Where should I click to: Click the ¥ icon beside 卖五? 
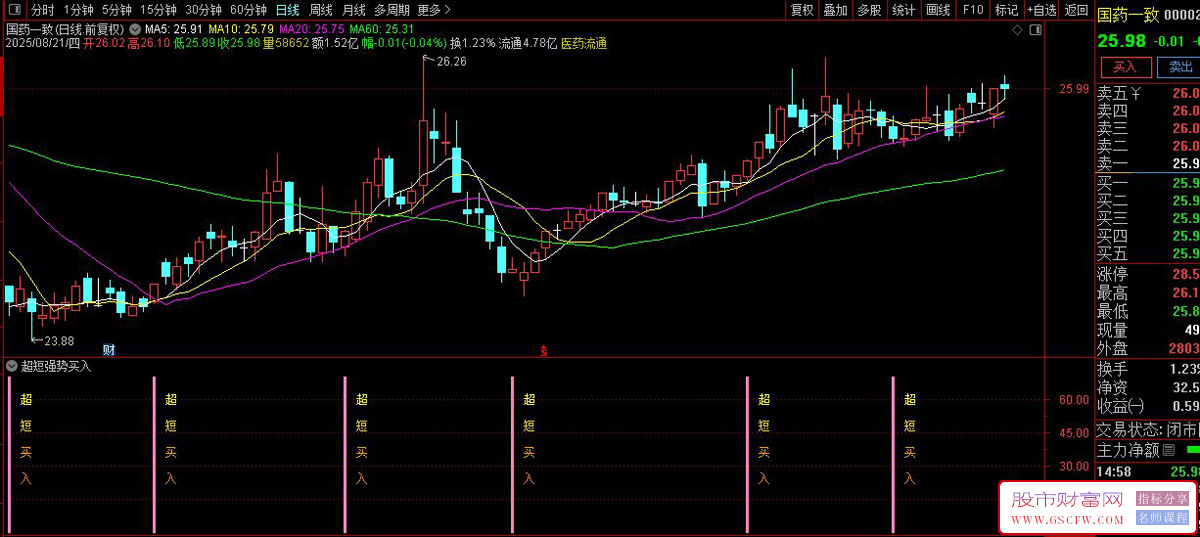(x=1136, y=93)
